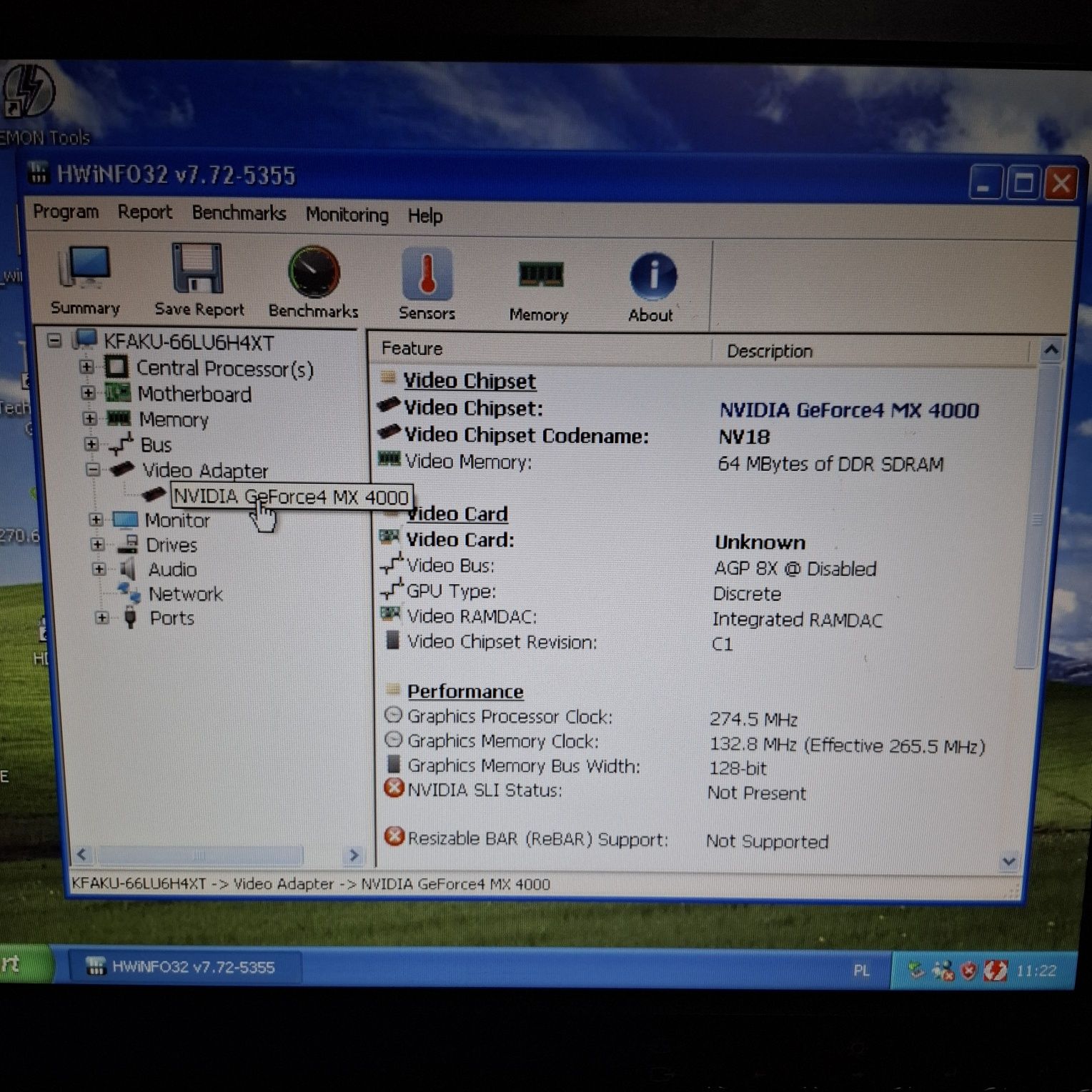Screen dimensions: 1092x1092
Task: Click HWiNFO32 taskbar button
Action: [185, 967]
